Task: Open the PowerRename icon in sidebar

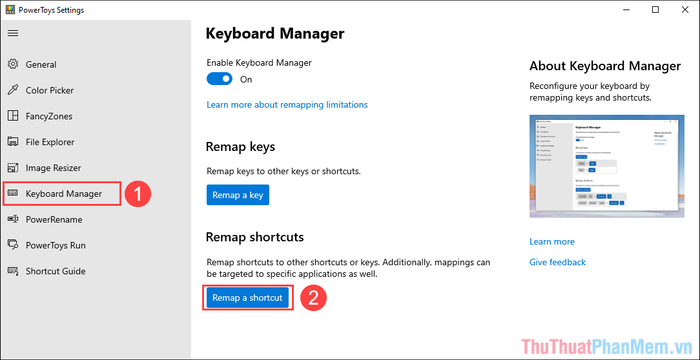Action: pyautogui.click(x=13, y=219)
